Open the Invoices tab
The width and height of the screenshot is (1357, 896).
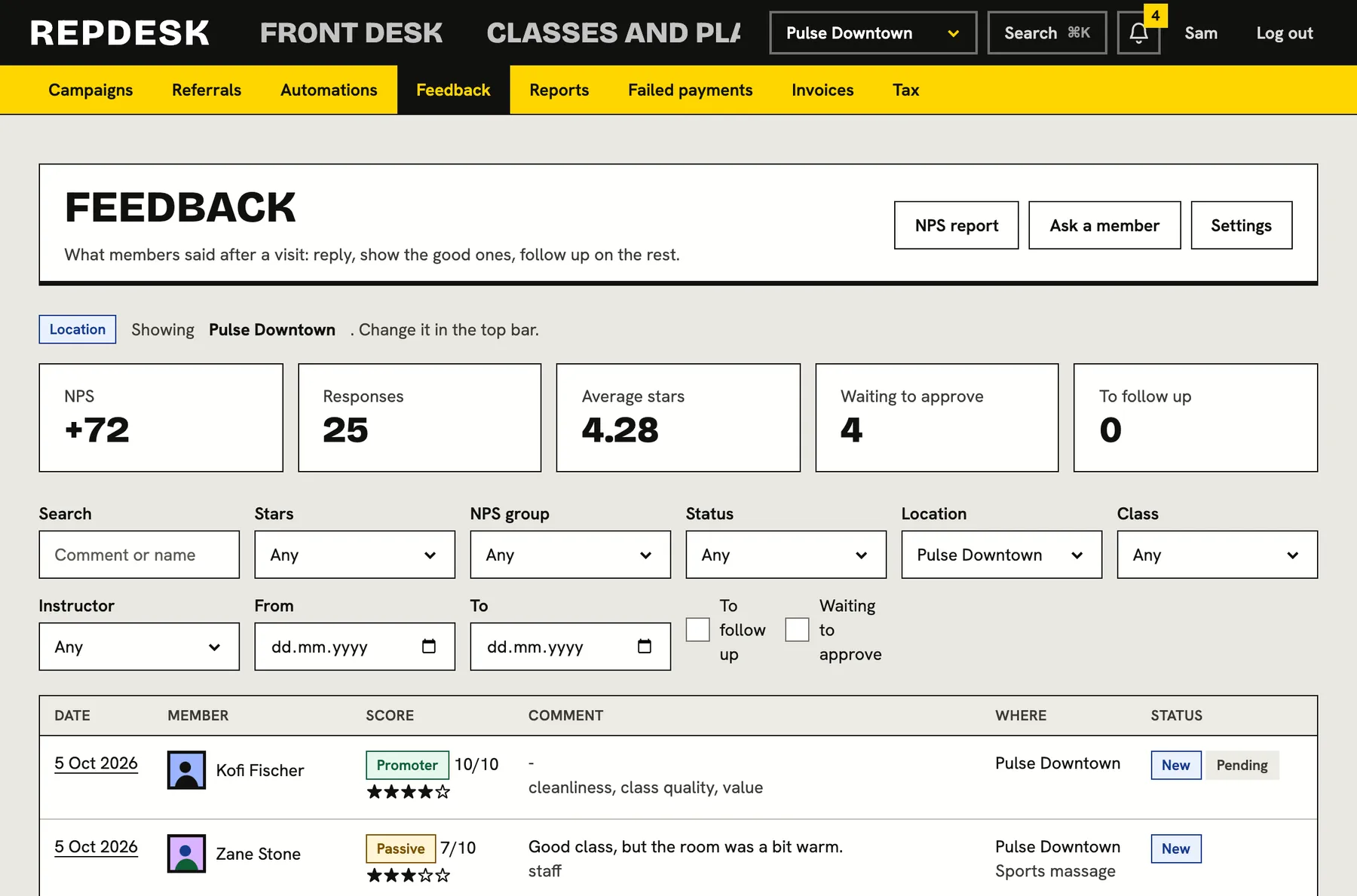(x=822, y=90)
